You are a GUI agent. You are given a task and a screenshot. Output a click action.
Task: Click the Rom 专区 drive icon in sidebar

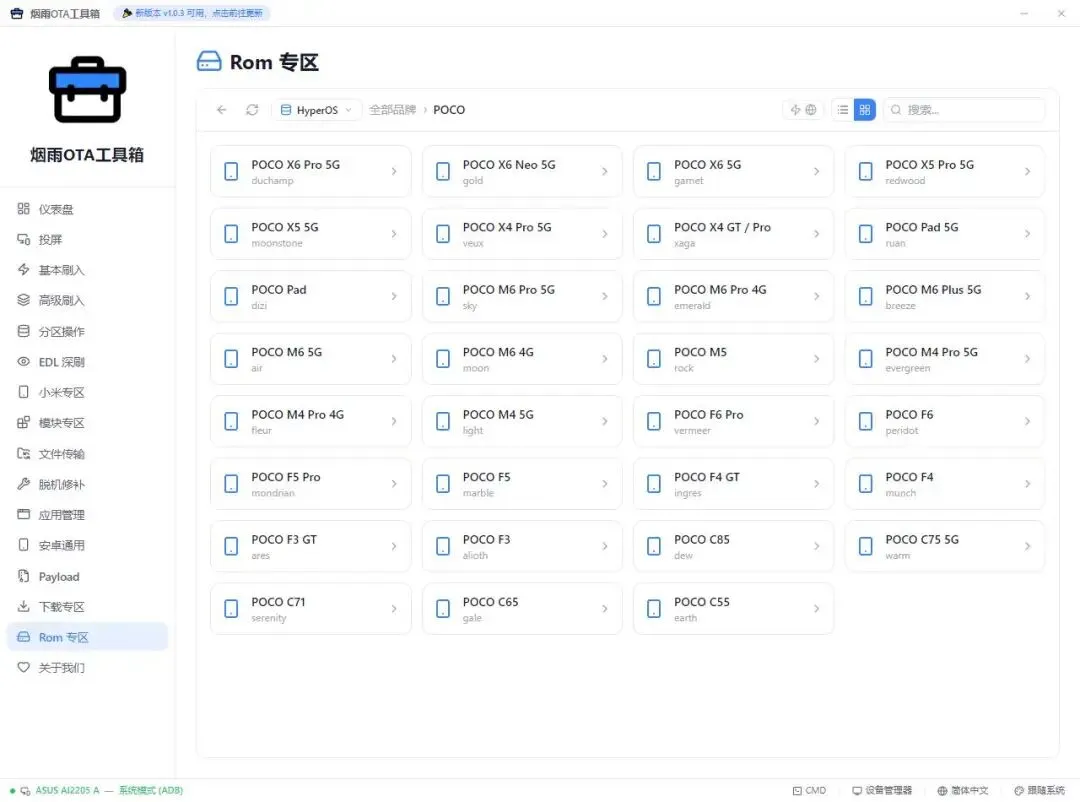[x=23, y=637]
